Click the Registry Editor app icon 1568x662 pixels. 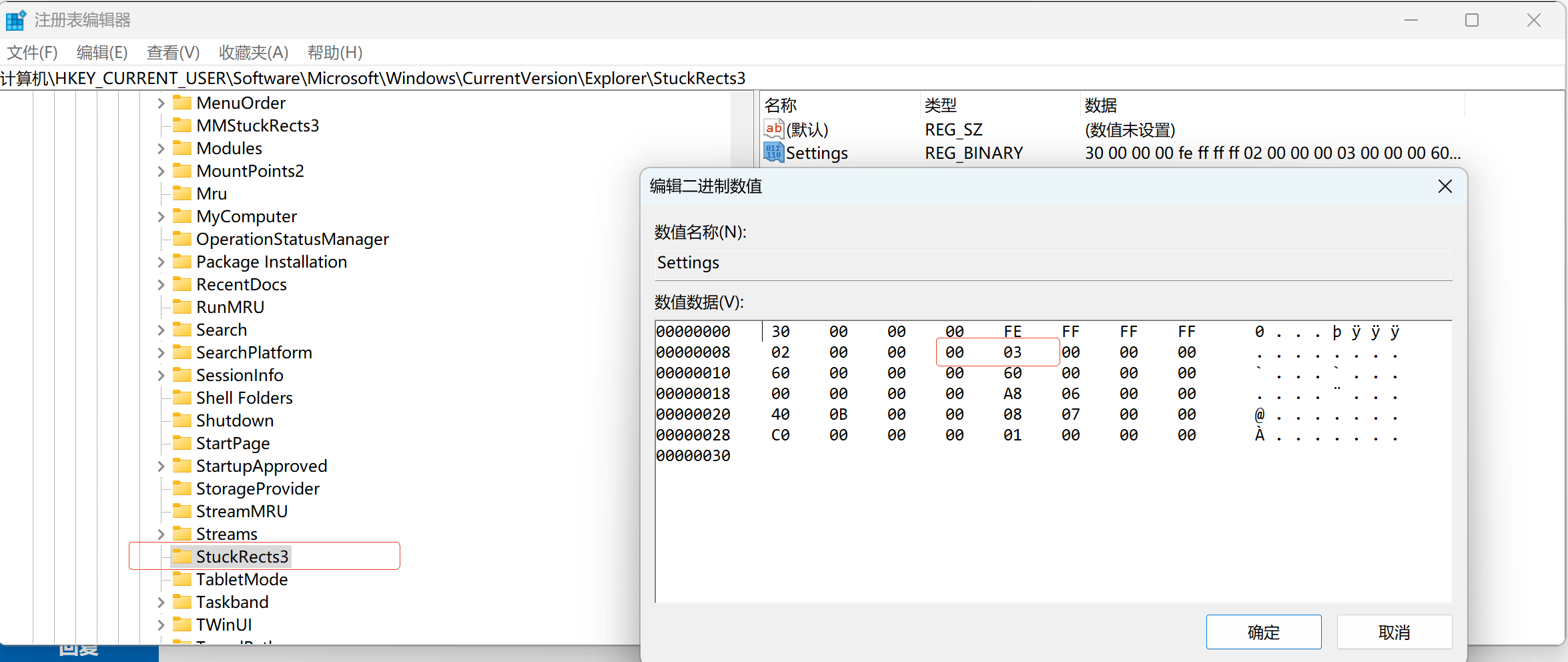[x=16, y=20]
